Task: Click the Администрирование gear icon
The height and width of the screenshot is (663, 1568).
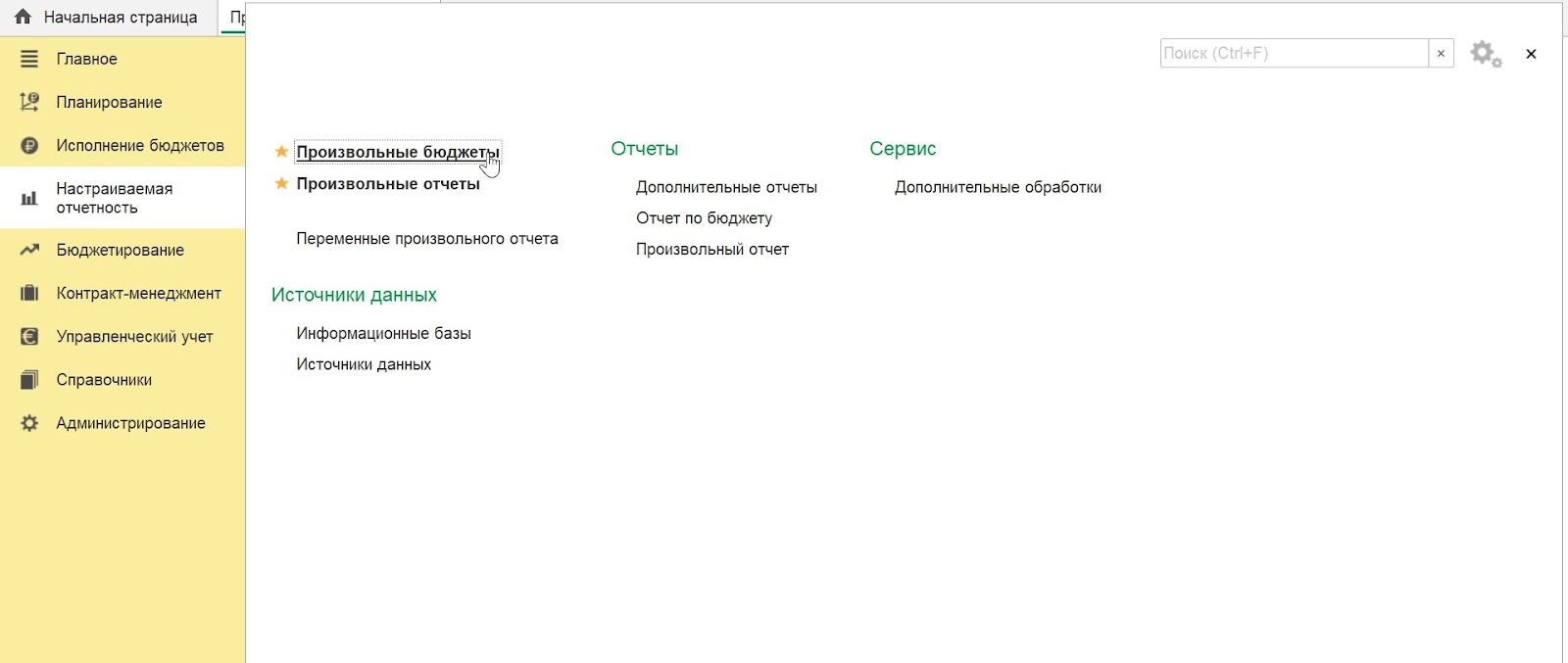Action: [29, 423]
